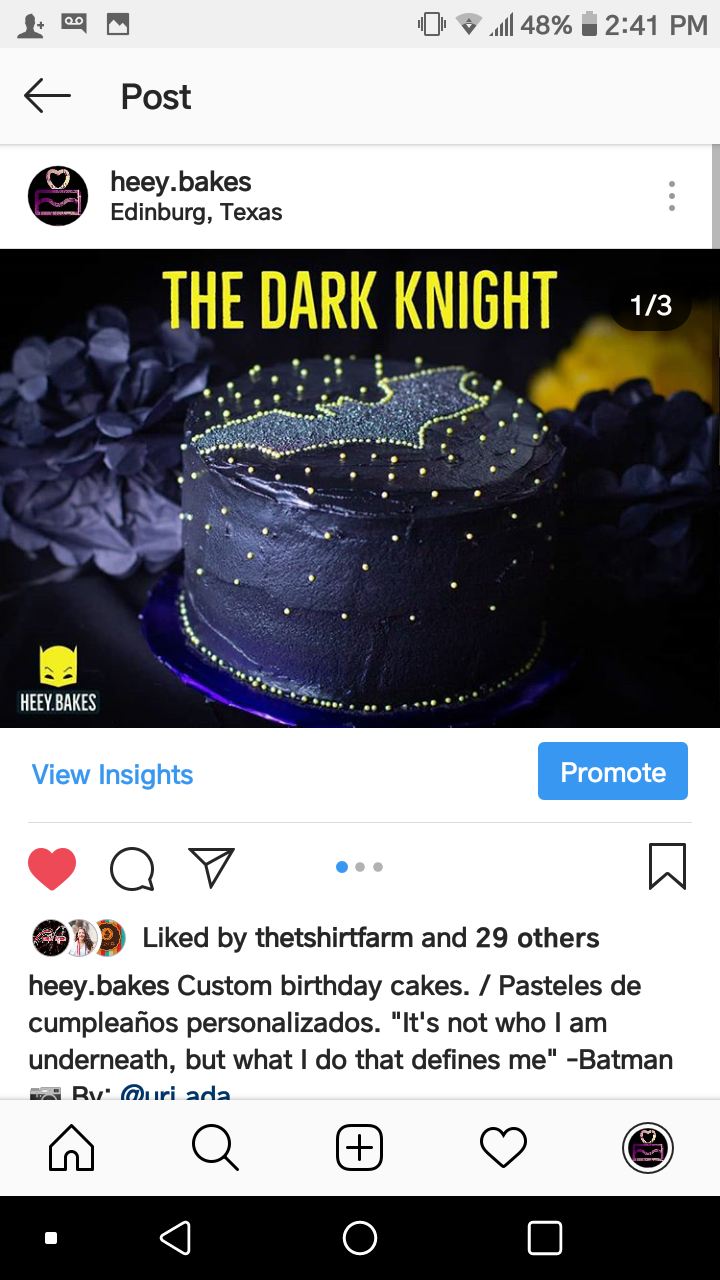
Task: Click the Promote button
Action: pos(613,771)
